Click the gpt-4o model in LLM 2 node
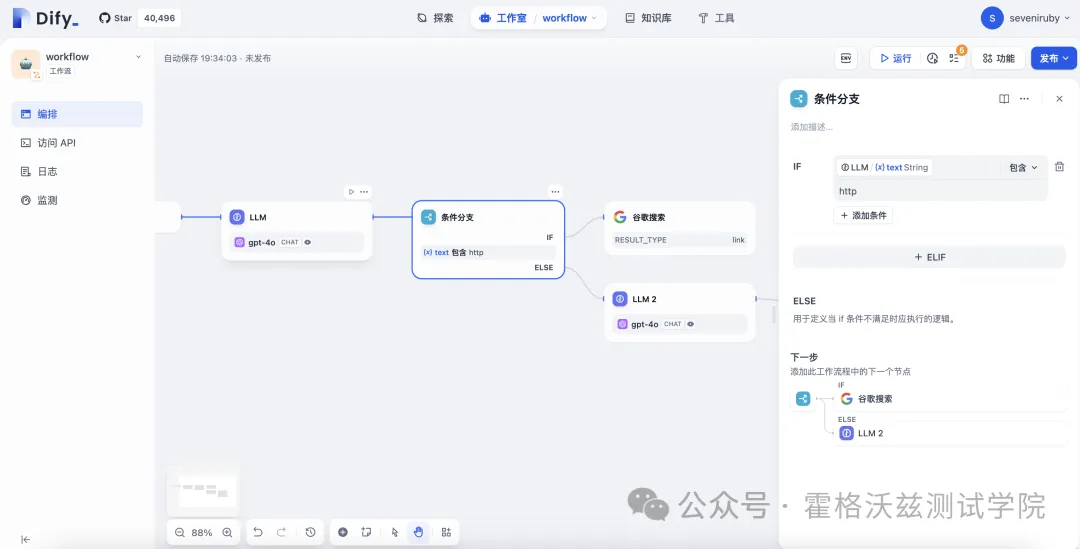The height and width of the screenshot is (549, 1080). (x=680, y=324)
